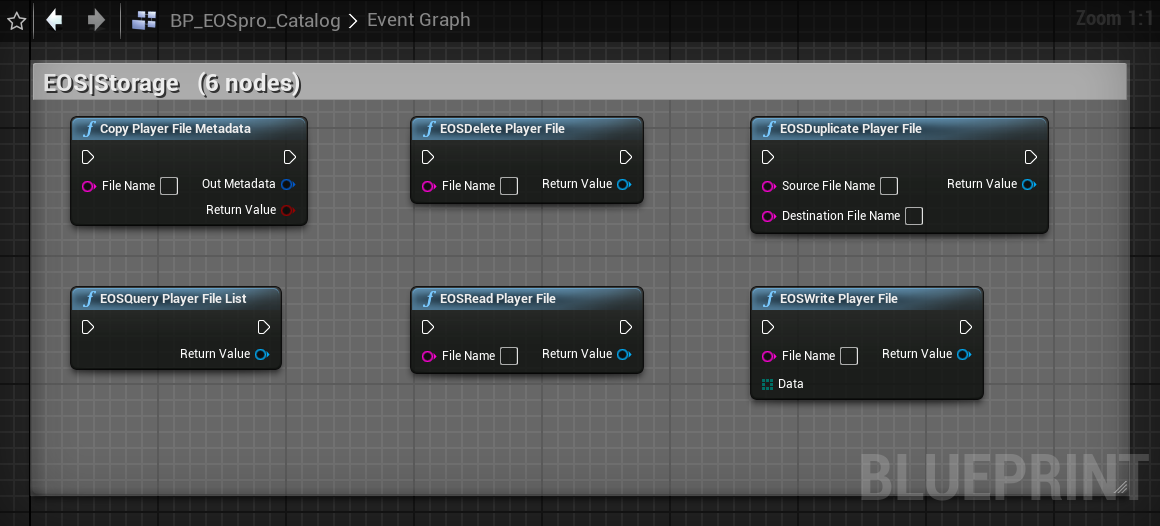Click File Name text box on EOSRead Player File
Screen dimensions: 1160x526
(509, 356)
